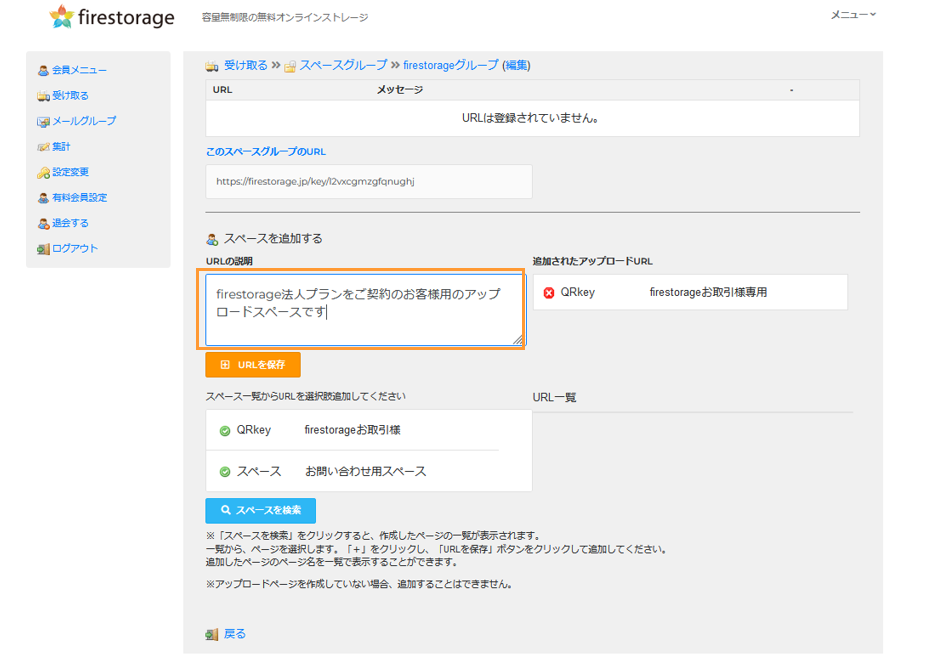Click the スペースを追加する person icon

212,240
